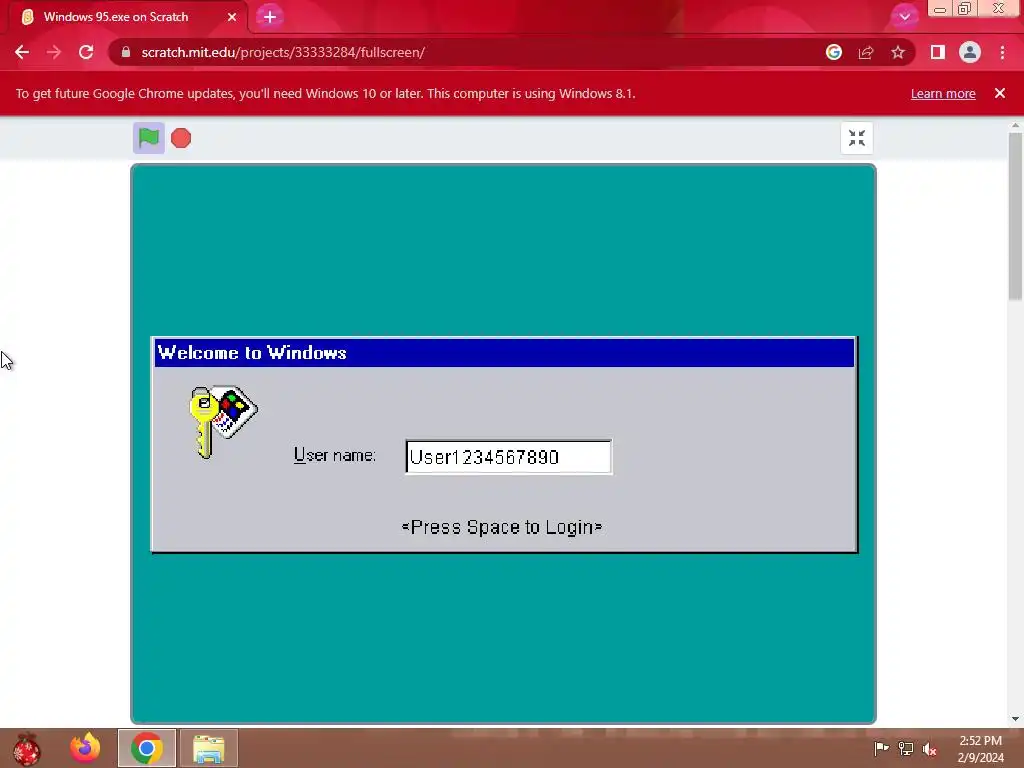Open Action Center flag tray icon
The height and width of the screenshot is (768, 1024).
(x=882, y=748)
